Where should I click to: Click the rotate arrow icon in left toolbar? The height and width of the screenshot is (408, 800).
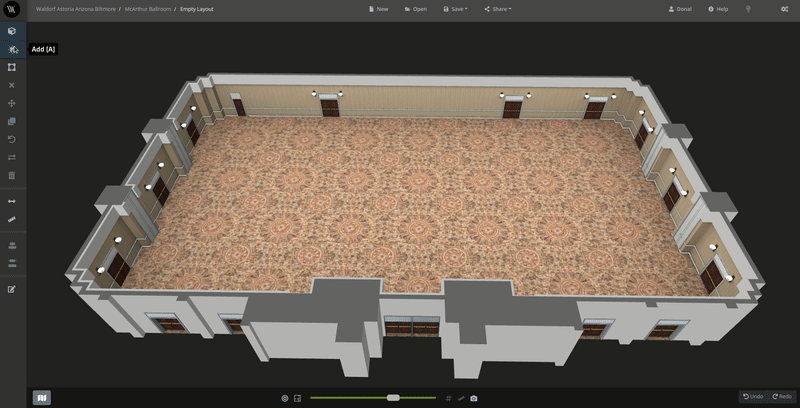coord(12,139)
